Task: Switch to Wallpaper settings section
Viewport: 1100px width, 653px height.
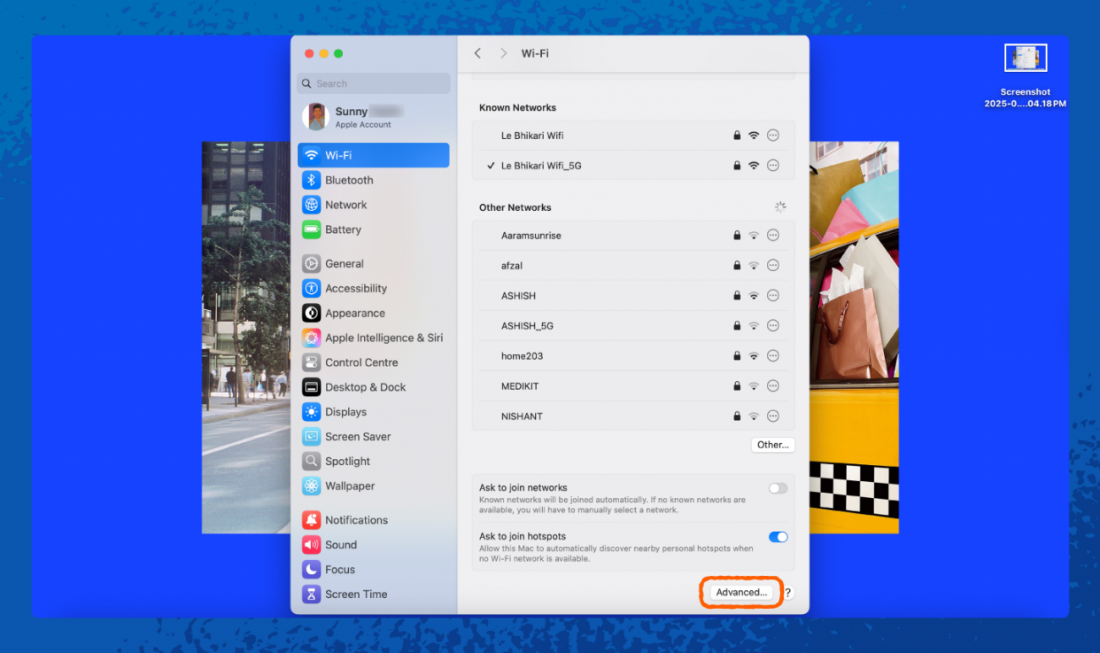Action: [349, 486]
